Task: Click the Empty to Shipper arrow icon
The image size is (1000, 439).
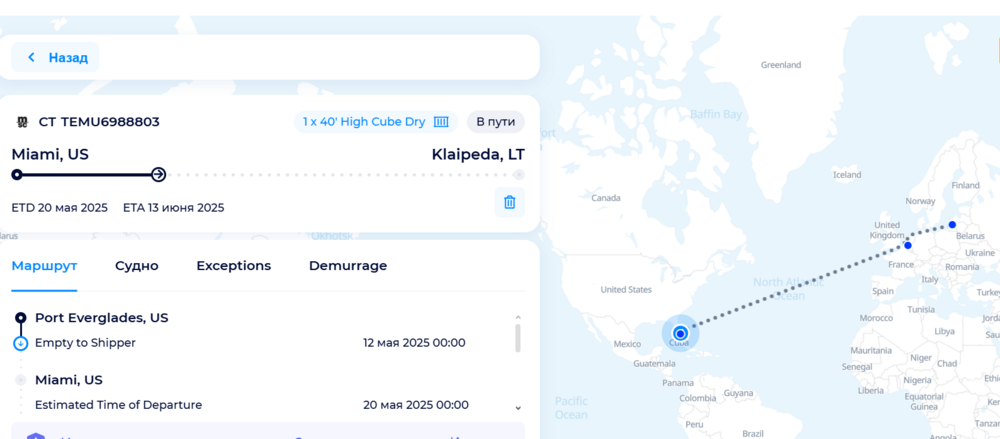Action: click(20, 343)
